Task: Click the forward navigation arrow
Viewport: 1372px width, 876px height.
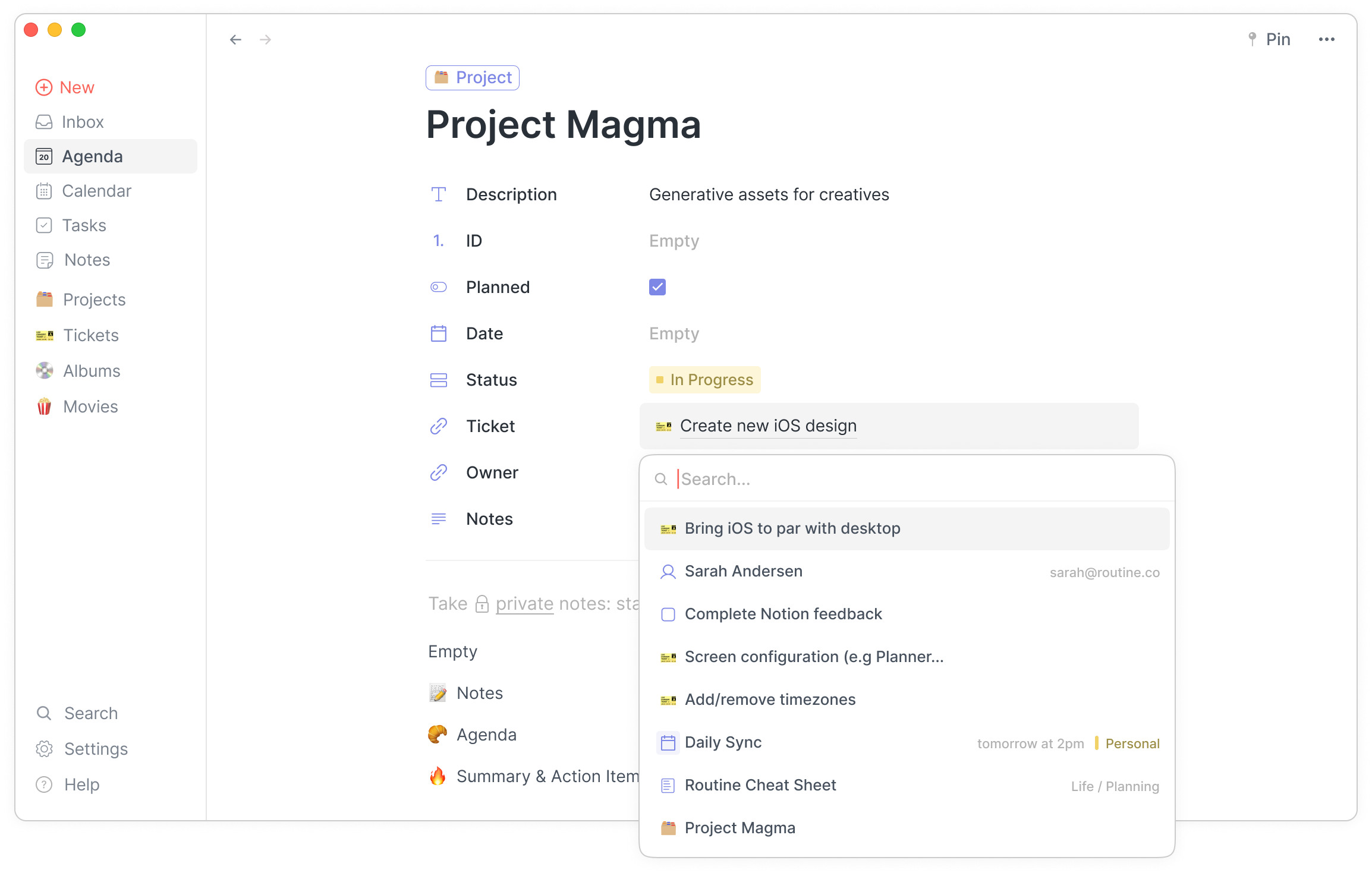Action: (x=266, y=40)
